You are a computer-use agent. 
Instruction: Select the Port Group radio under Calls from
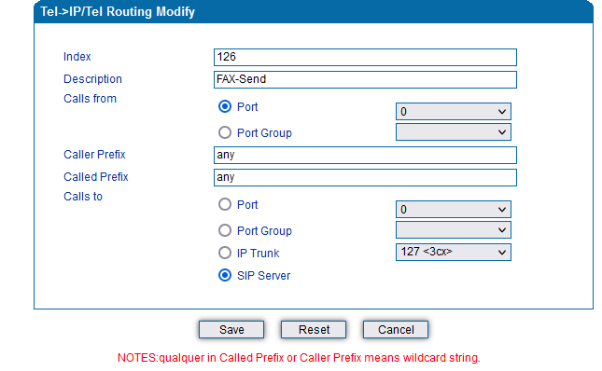(x=225, y=132)
